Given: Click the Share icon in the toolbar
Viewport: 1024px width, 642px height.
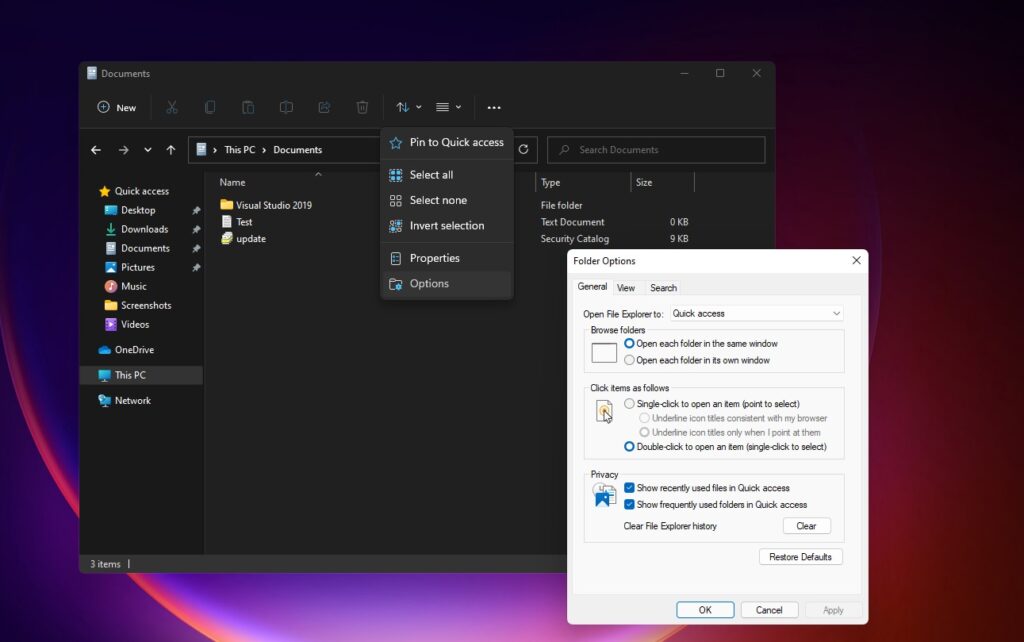Looking at the screenshot, I should tap(323, 107).
